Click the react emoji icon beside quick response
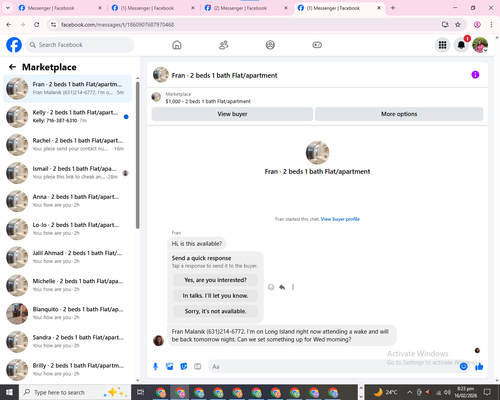This screenshot has width=500, height=400. pyautogui.click(x=271, y=287)
